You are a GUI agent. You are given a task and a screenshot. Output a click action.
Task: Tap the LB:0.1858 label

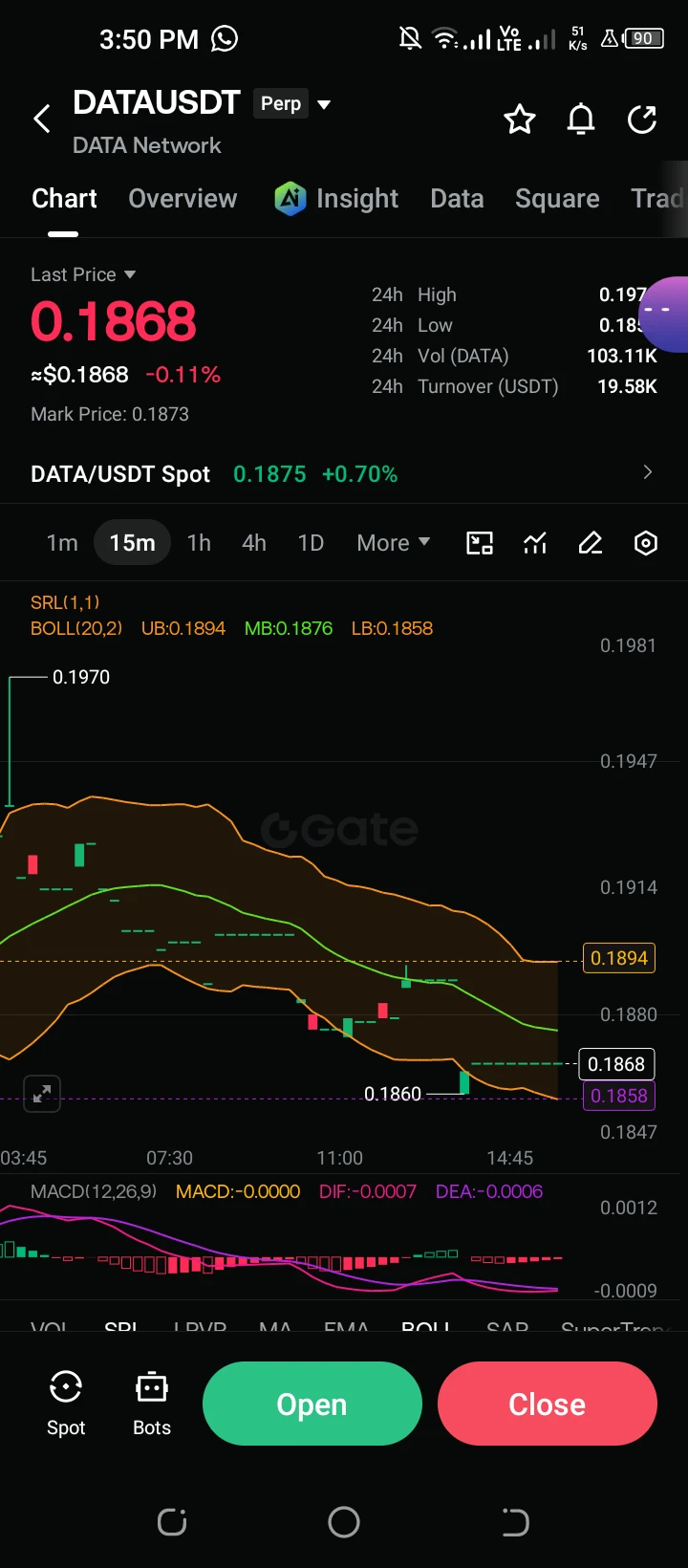(392, 628)
